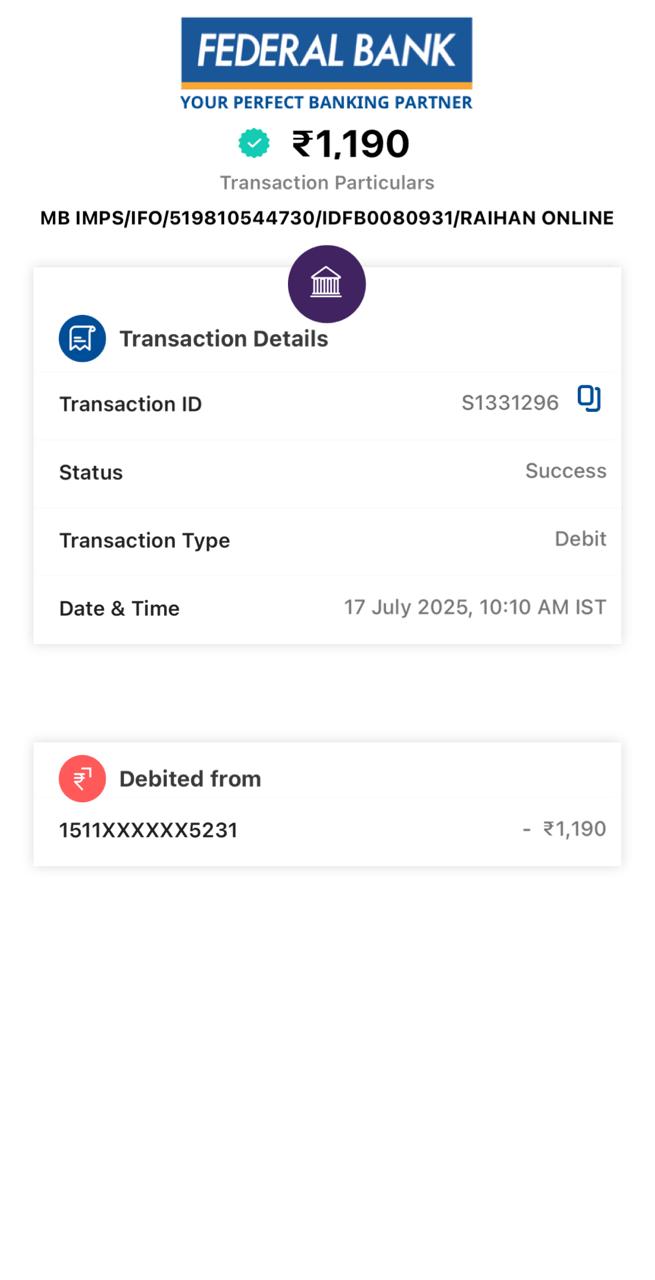
Task: Tap the Debit transaction type value
Action: pyautogui.click(x=580, y=539)
